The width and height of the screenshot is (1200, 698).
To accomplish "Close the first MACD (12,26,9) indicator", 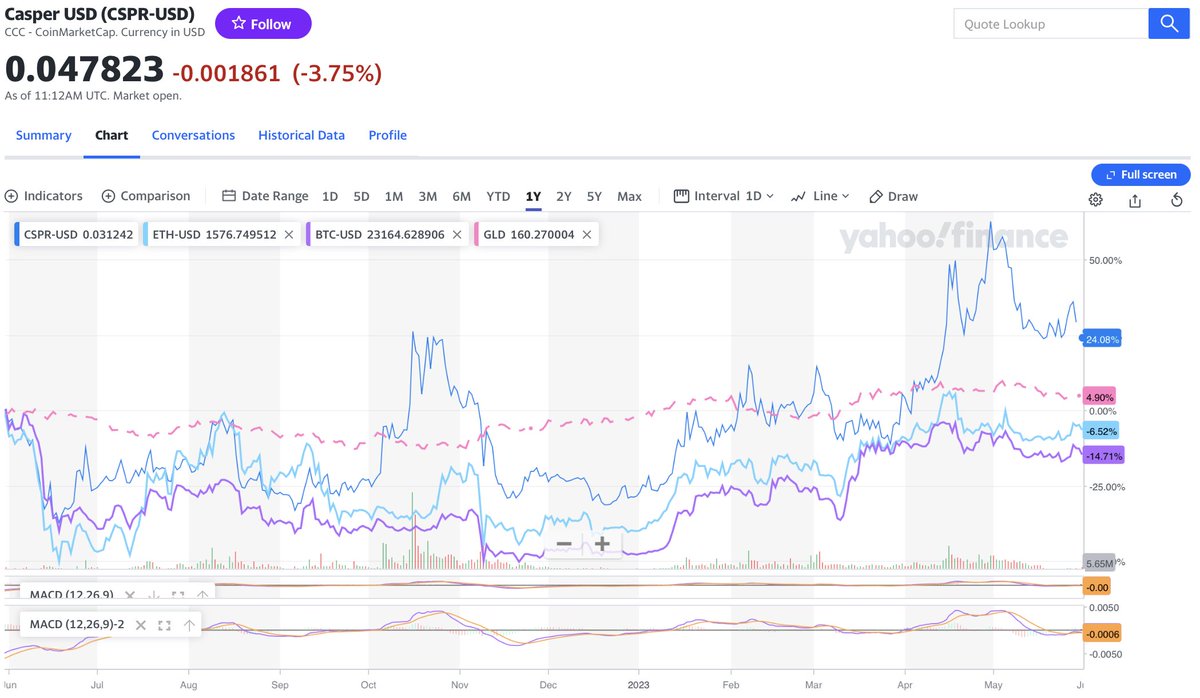I will pos(128,595).
